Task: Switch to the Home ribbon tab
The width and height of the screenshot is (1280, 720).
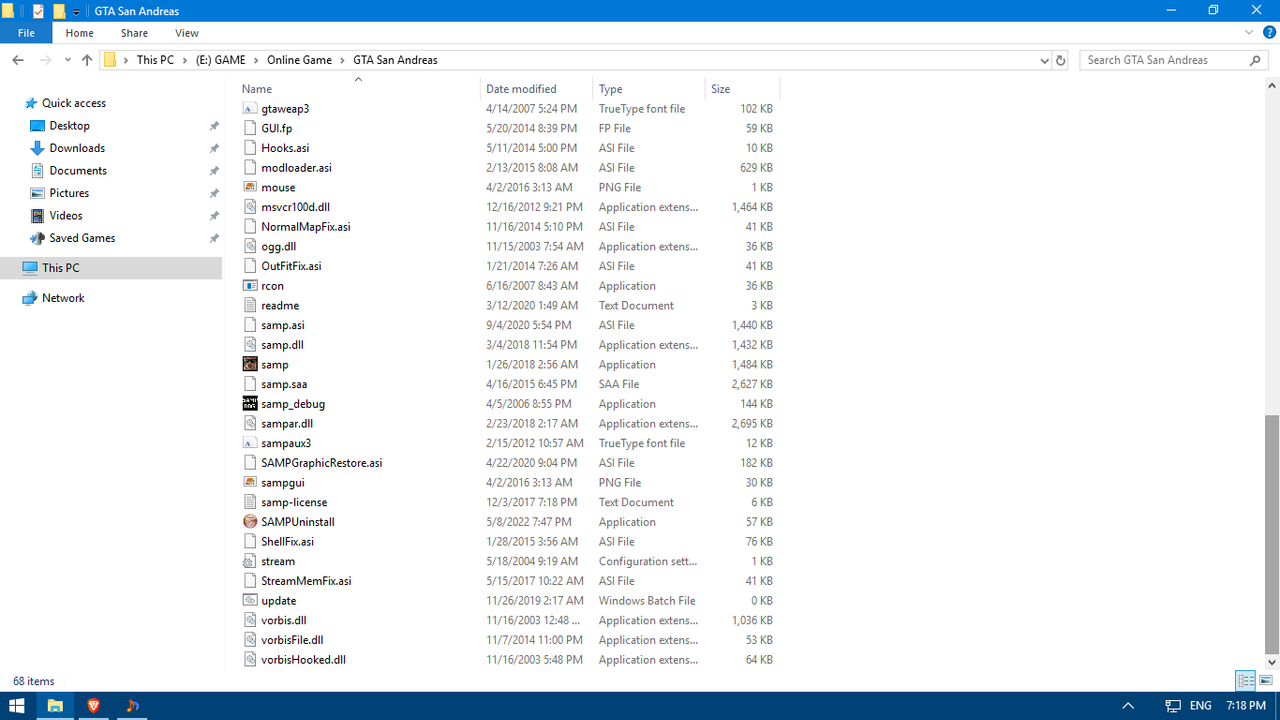Action: coord(80,33)
